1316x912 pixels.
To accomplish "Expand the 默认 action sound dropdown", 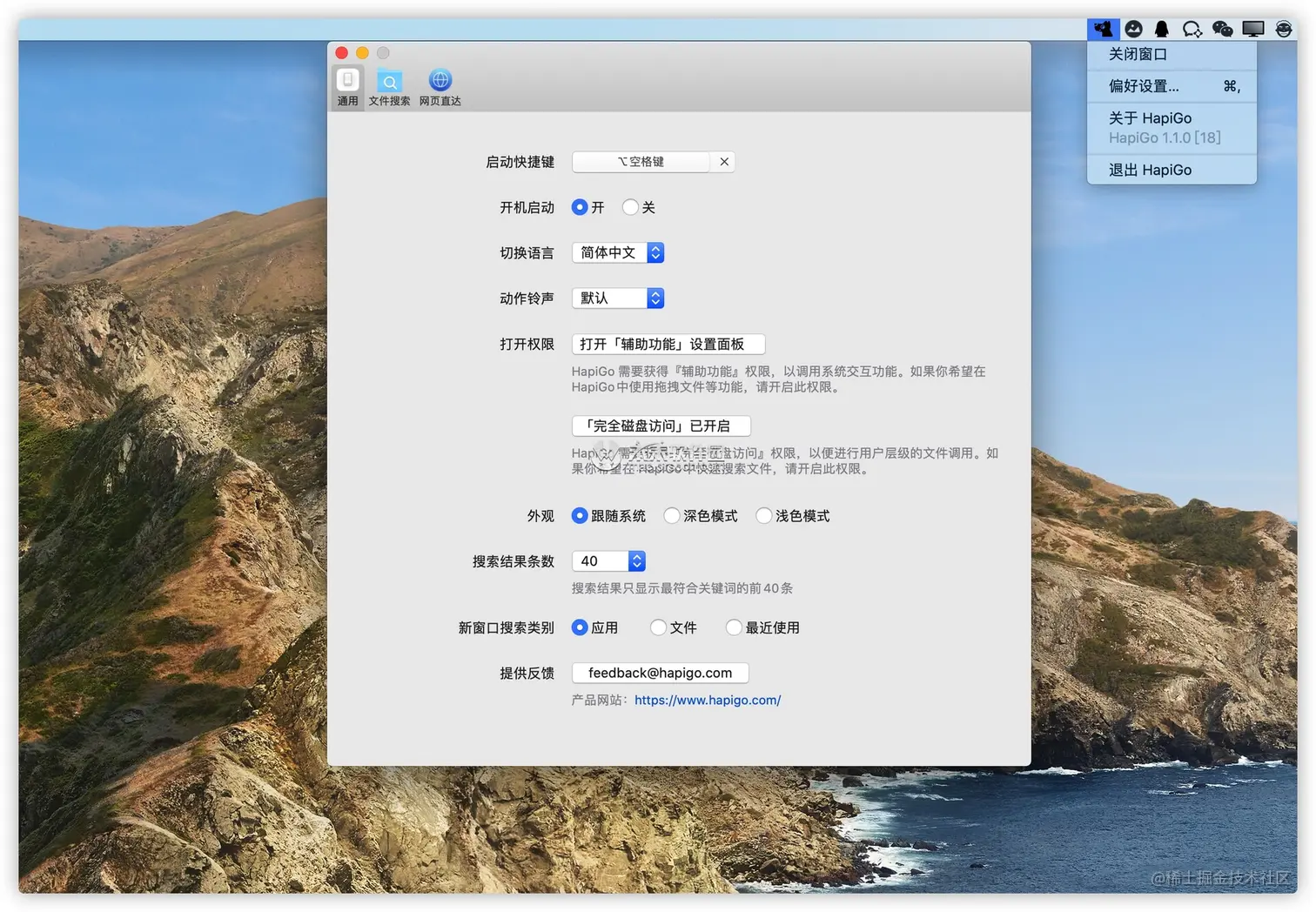I will click(618, 298).
